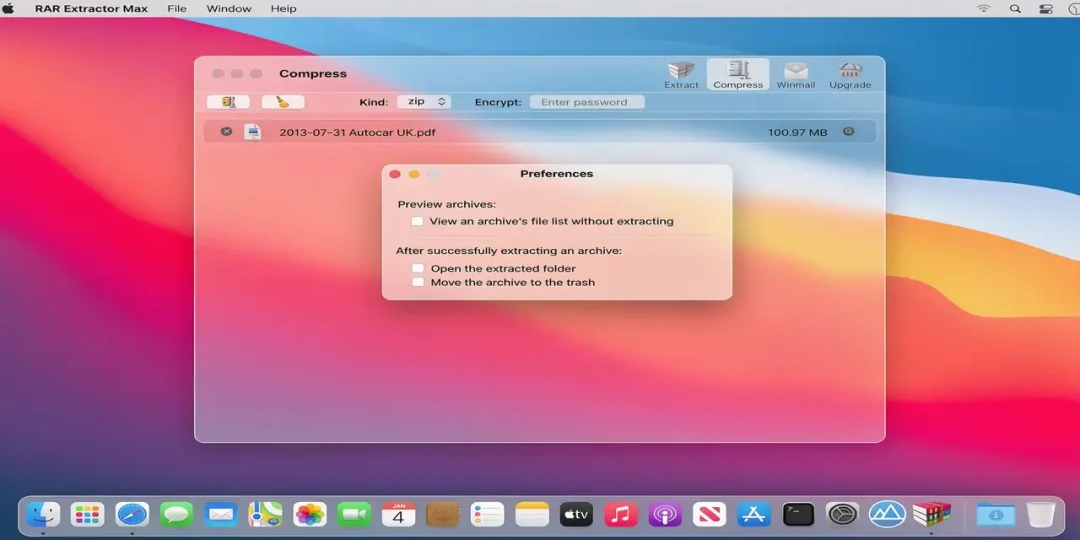Close the Preferences window
The image size is (1080, 540).
coord(395,174)
